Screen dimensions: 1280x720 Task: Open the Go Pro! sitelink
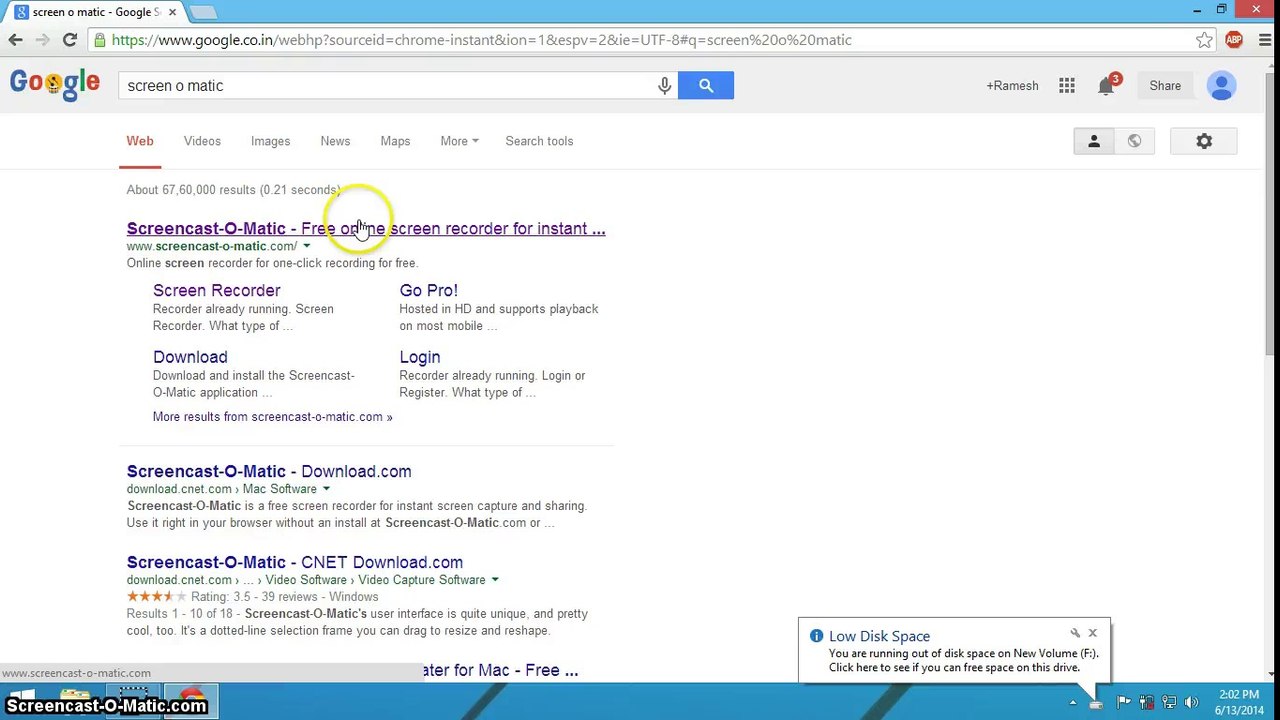pyautogui.click(x=429, y=290)
